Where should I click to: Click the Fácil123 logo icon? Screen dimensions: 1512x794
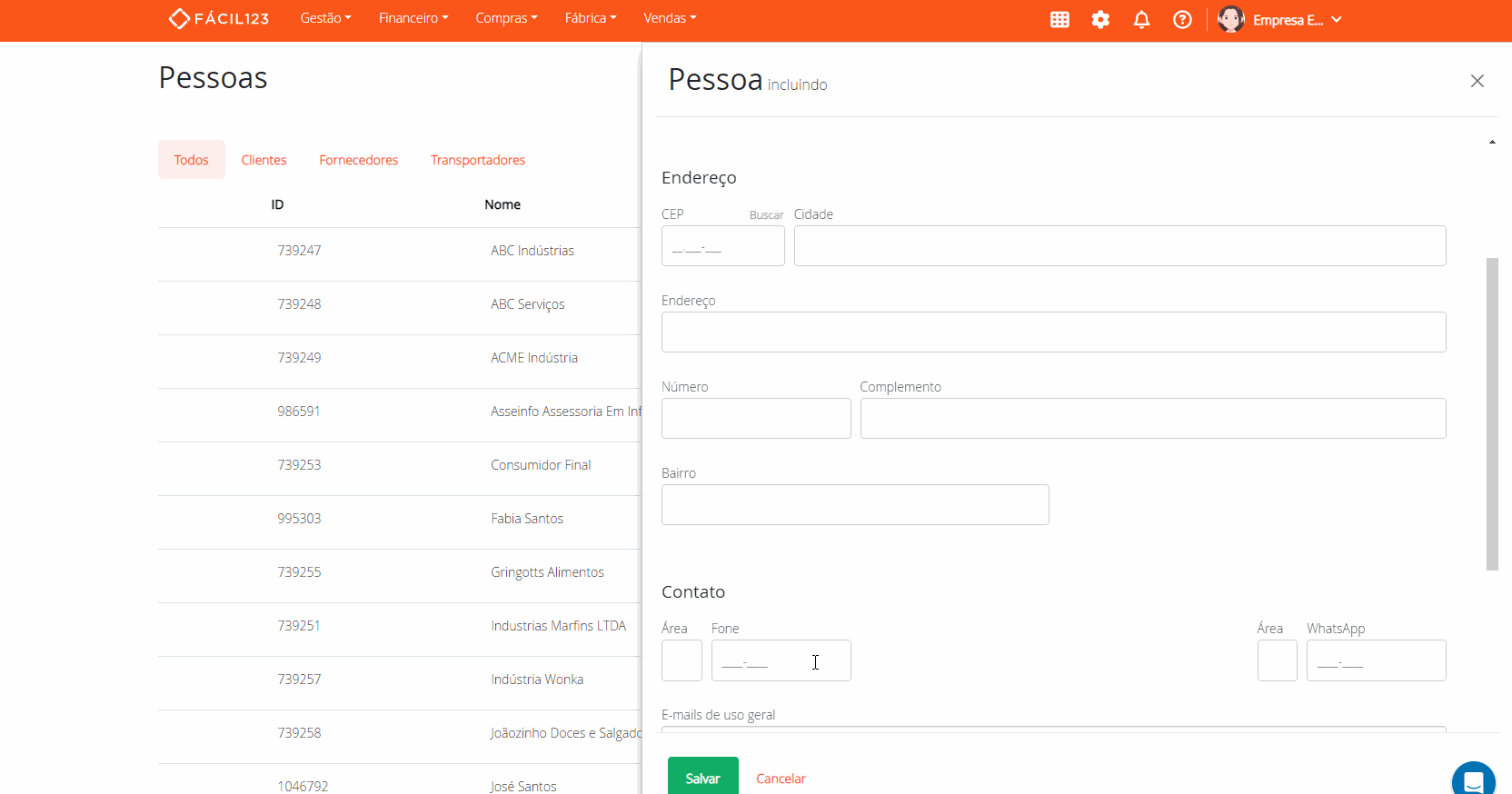179,19
